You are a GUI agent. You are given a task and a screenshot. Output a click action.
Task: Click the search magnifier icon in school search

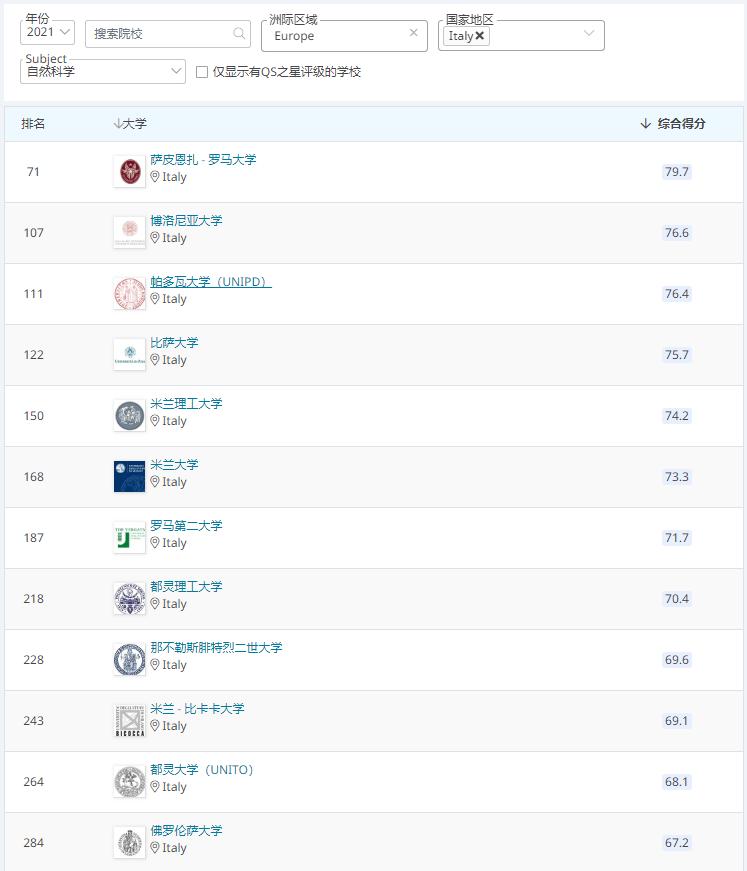point(239,33)
